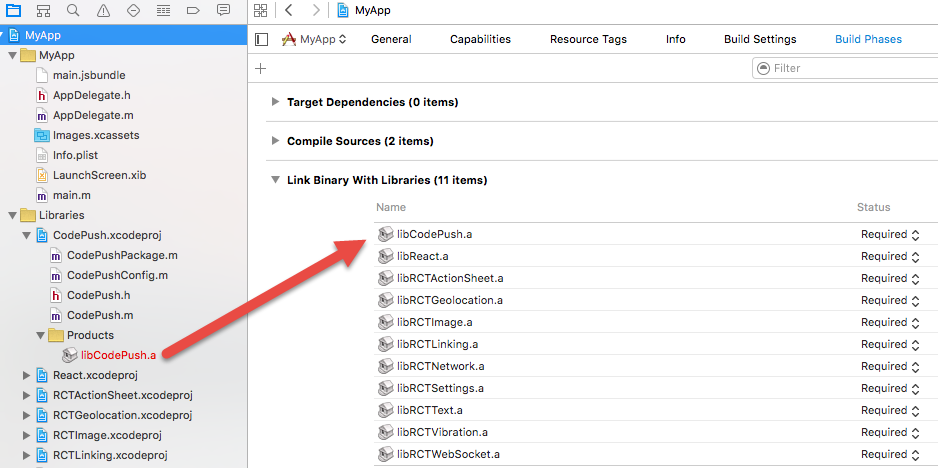The image size is (938, 468).
Task: Select Images.xcassets in the navigator
Action: tap(96, 135)
